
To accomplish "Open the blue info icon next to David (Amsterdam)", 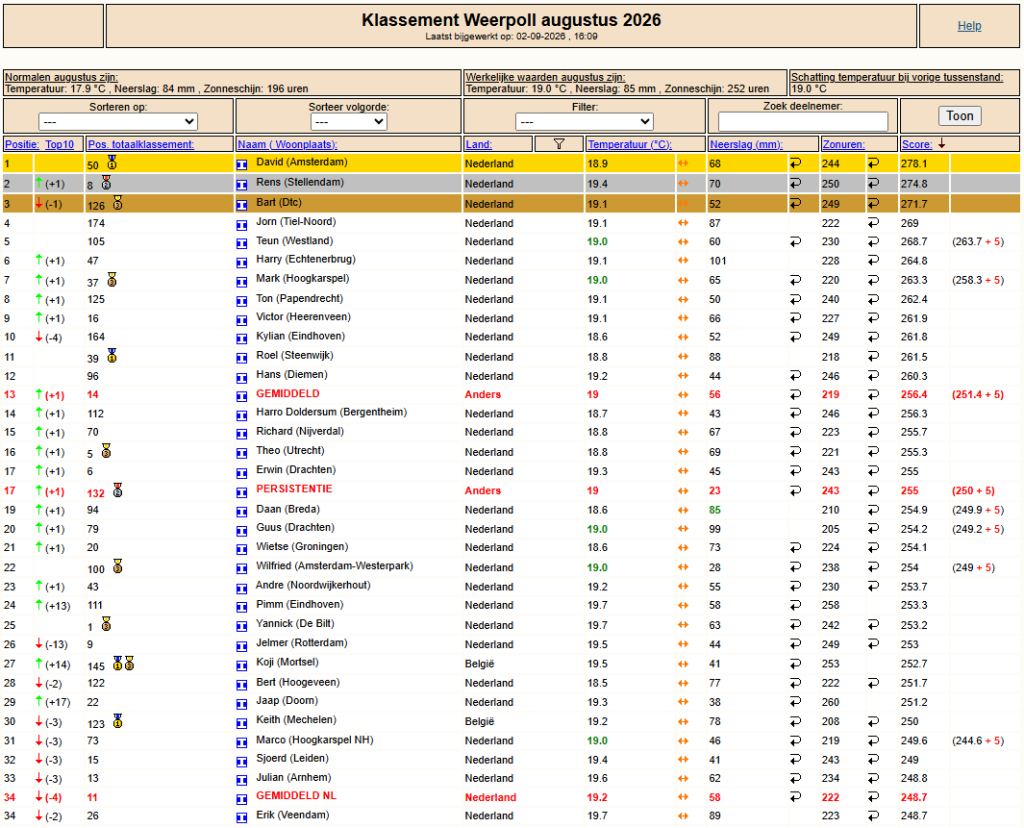I will (x=242, y=165).
